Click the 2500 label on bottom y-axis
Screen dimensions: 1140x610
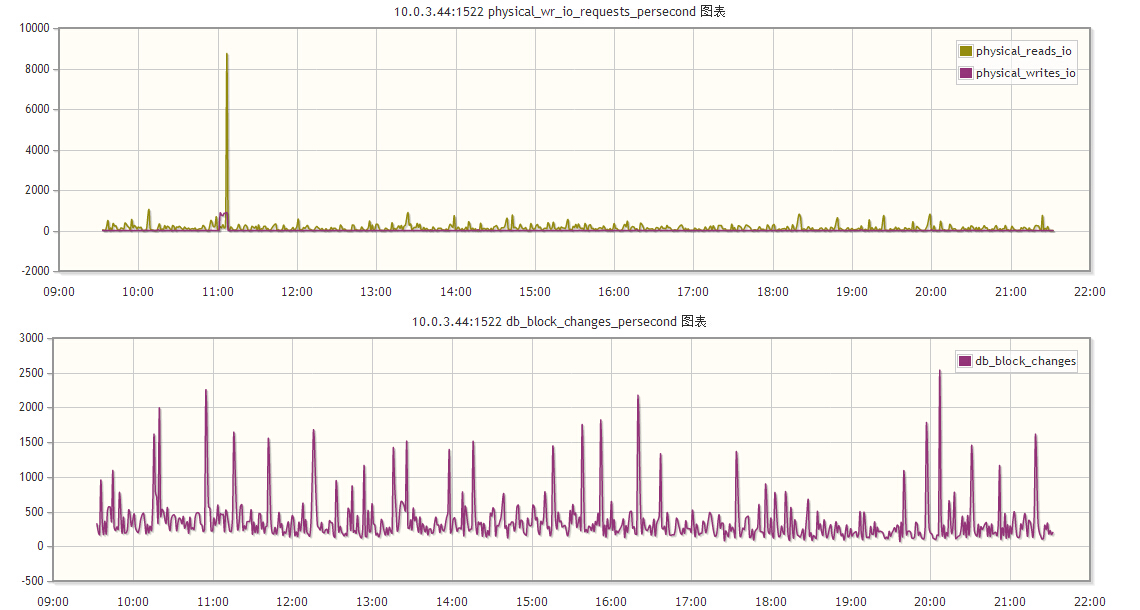point(31,373)
